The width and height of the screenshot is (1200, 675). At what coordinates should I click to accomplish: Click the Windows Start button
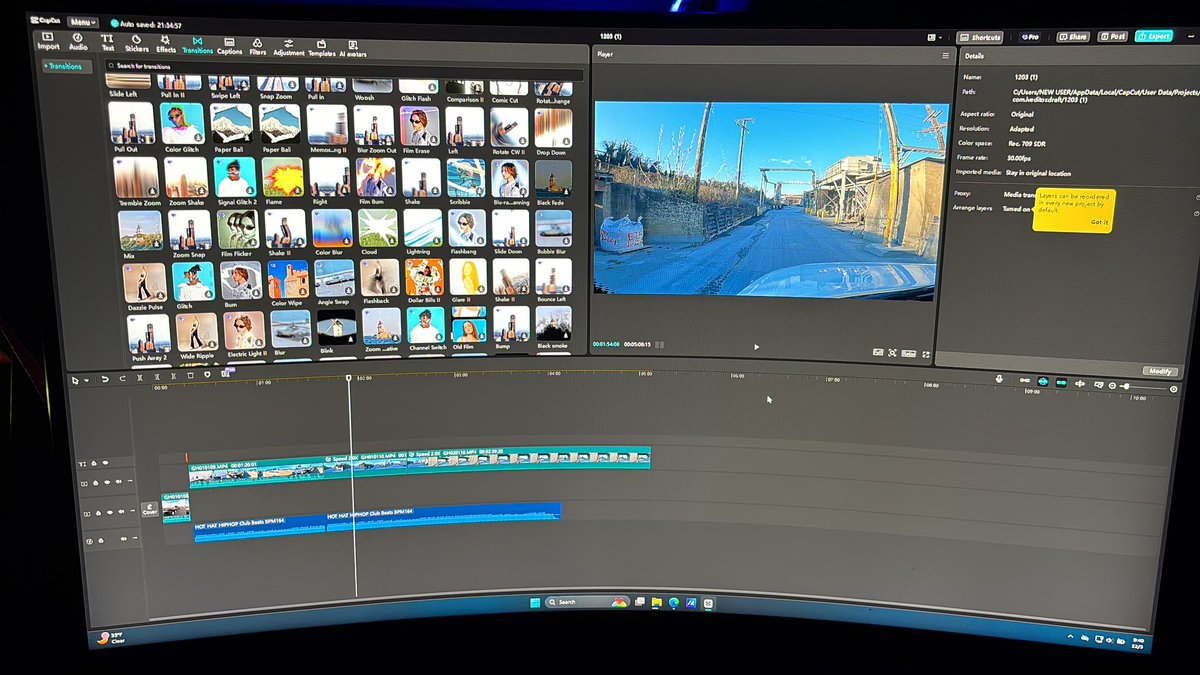click(535, 602)
